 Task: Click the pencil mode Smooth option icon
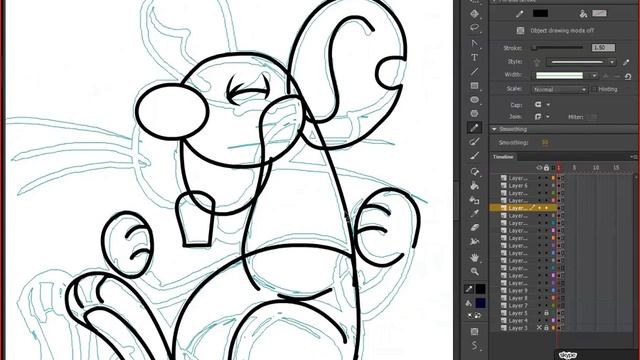click(474, 346)
